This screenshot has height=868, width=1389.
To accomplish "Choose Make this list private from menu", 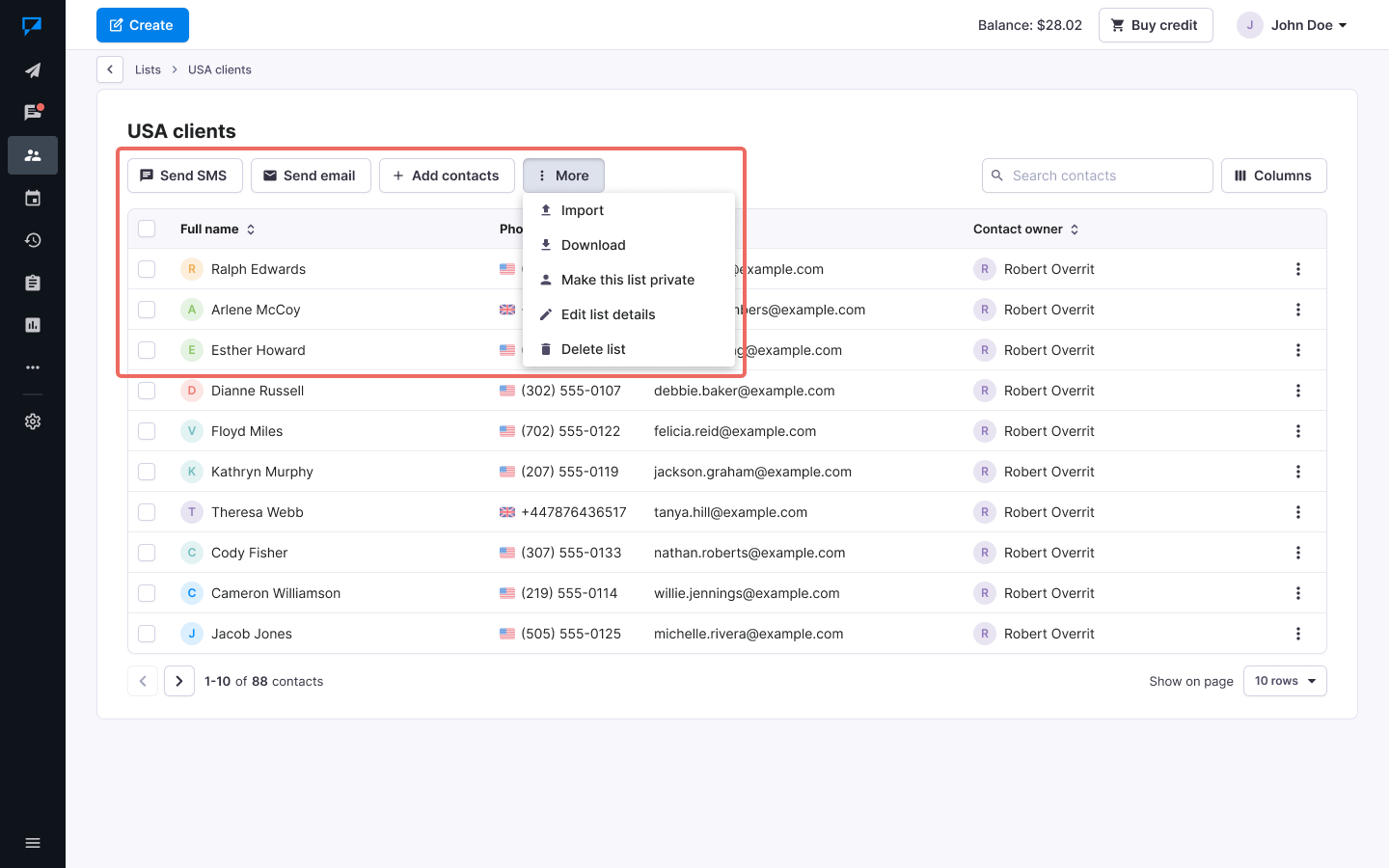I will click(627, 280).
